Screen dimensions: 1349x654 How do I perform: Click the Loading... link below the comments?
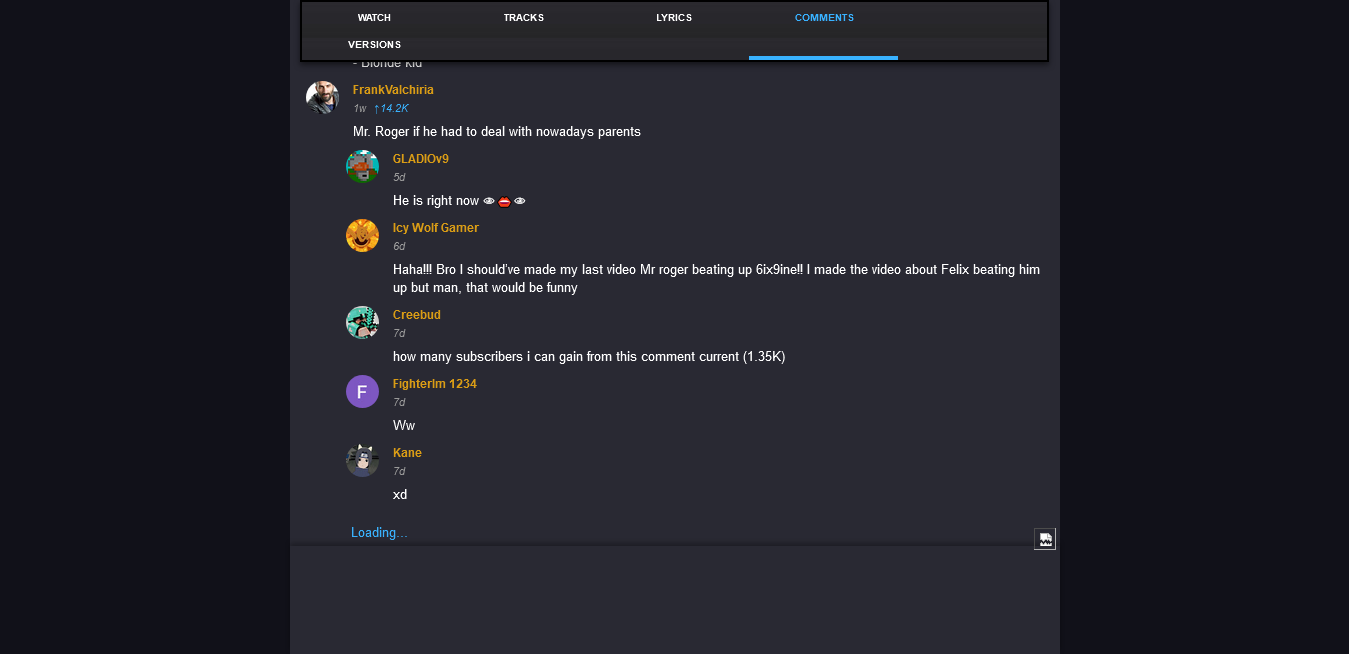pos(379,533)
